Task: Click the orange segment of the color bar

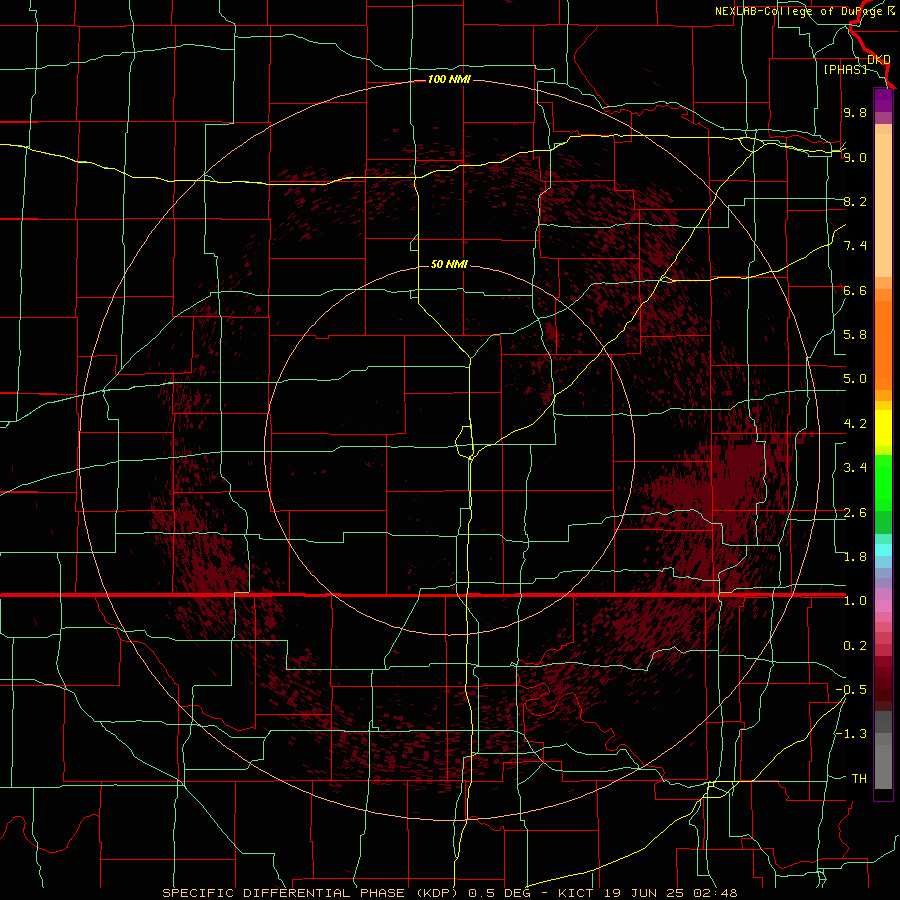Action: [883, 346]
